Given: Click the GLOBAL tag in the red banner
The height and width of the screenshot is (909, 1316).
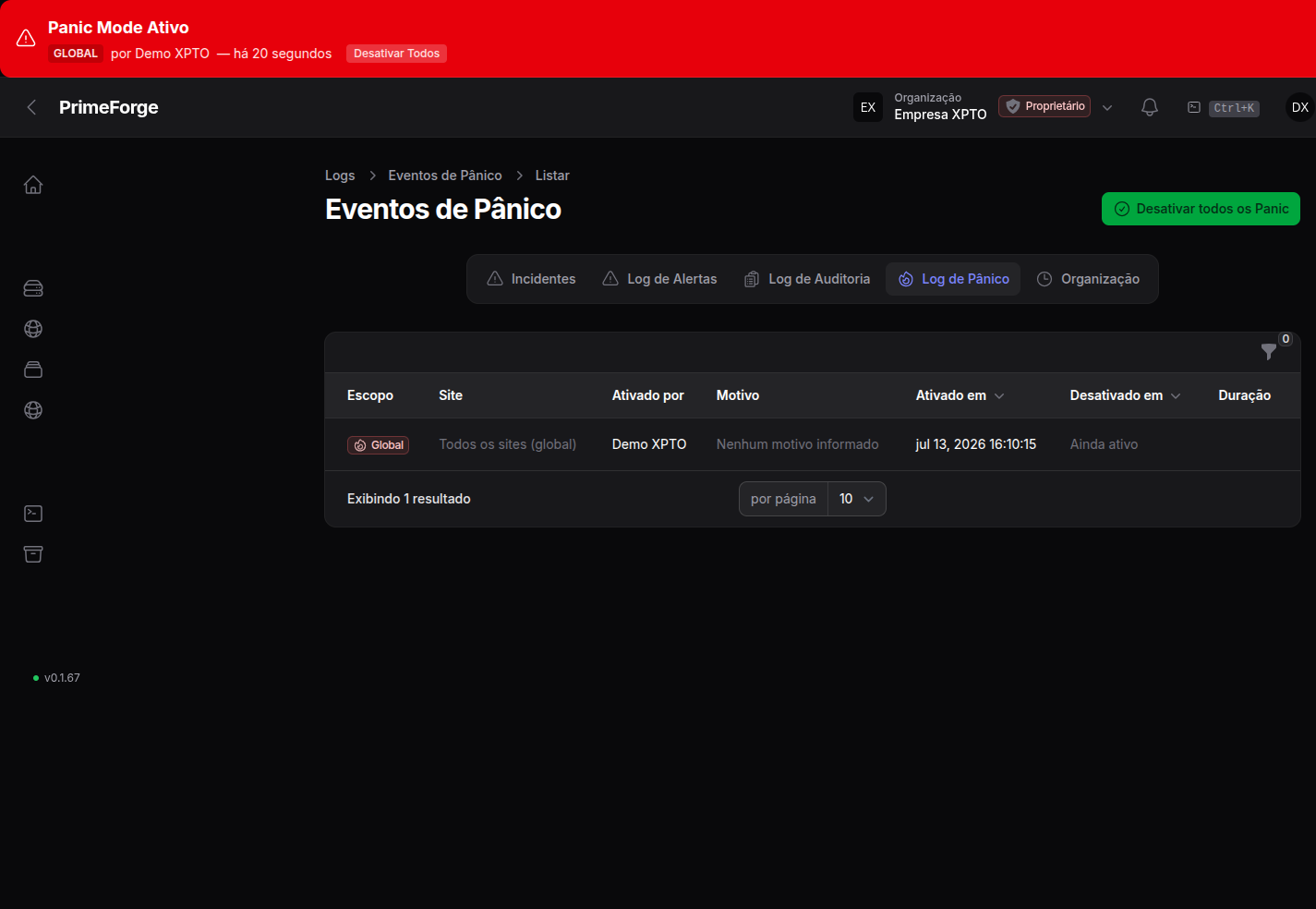Looking at the screenshot, I should 76,54.
